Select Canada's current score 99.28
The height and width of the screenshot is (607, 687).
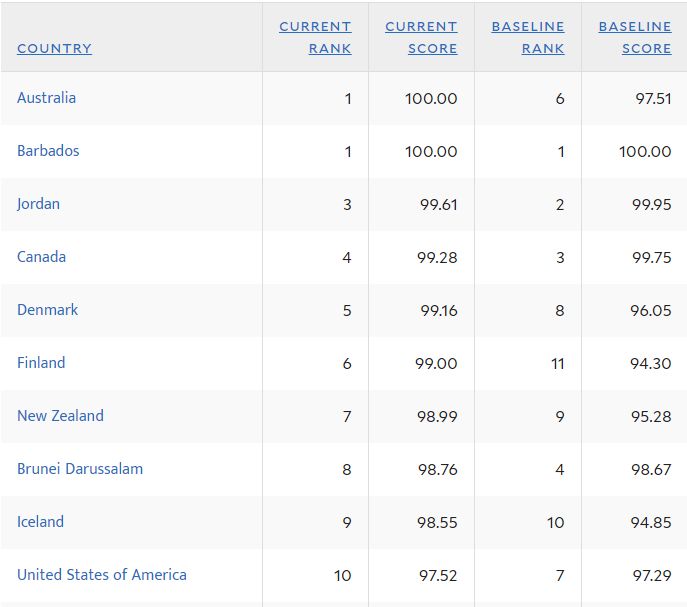click(x=437, y=258)
